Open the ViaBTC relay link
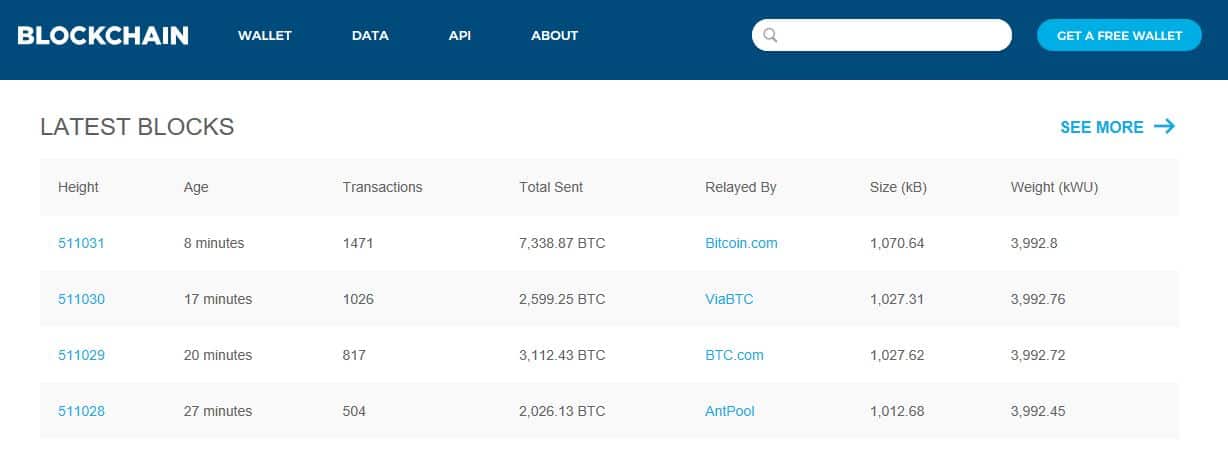 pos(729,299)
